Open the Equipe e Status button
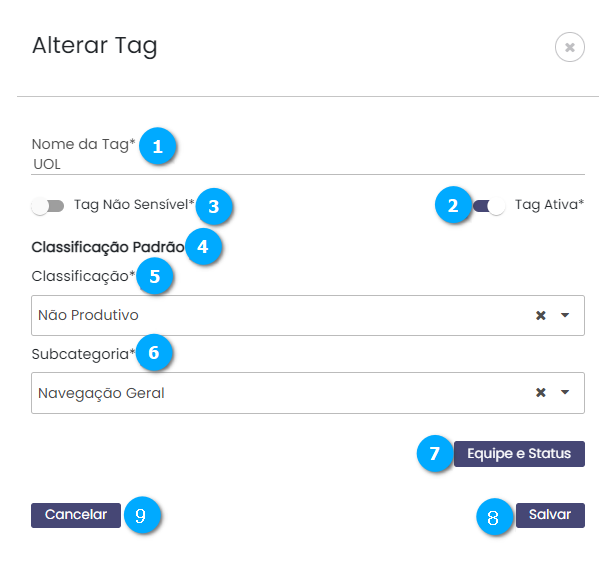The height and width of the screenshot is (564, 613). tap(519, 453)
